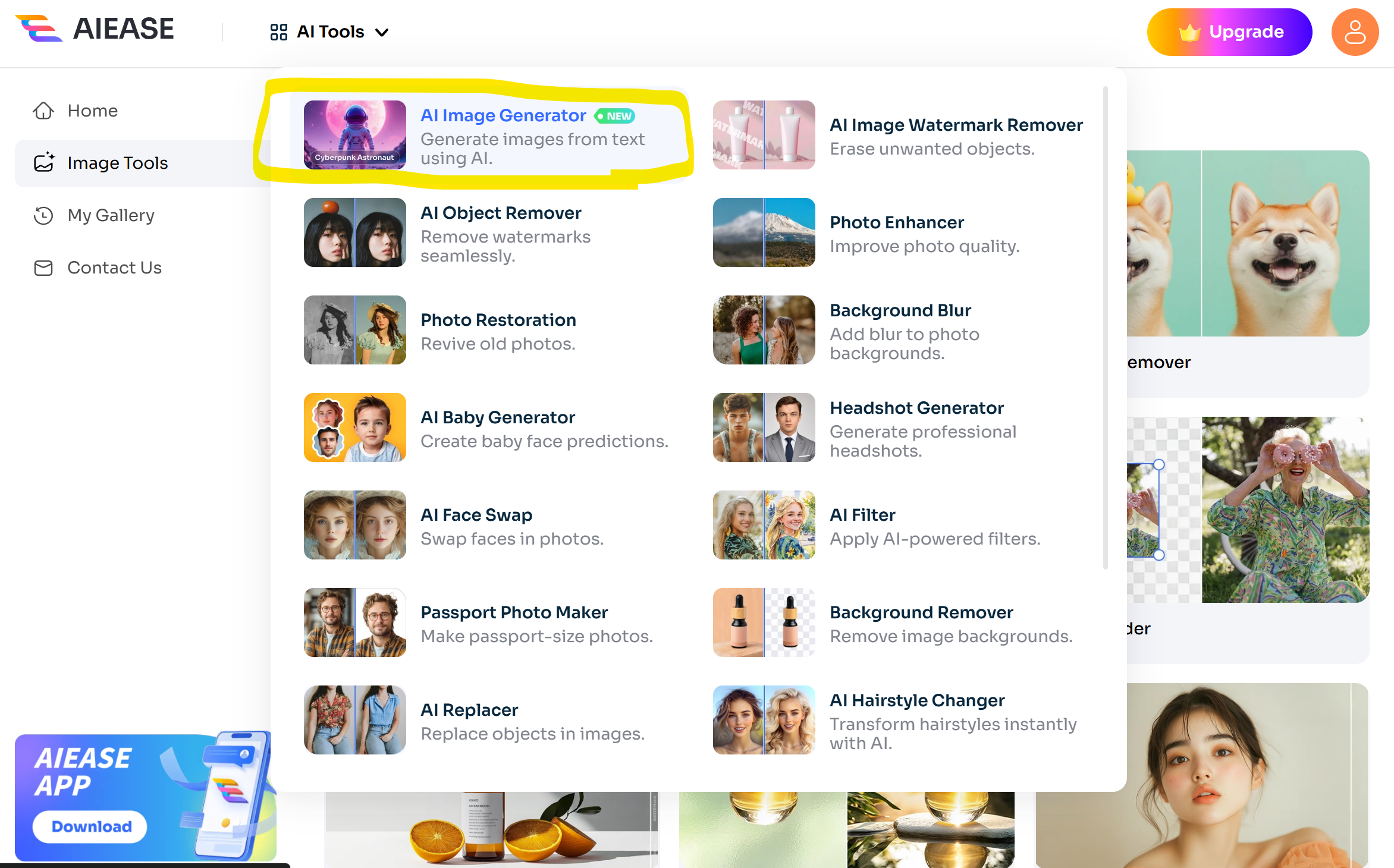Click the Image Tools sidebar icon
Image resolution: width=1394 pixels, height=868 pixels.
(x=44, y=162)
